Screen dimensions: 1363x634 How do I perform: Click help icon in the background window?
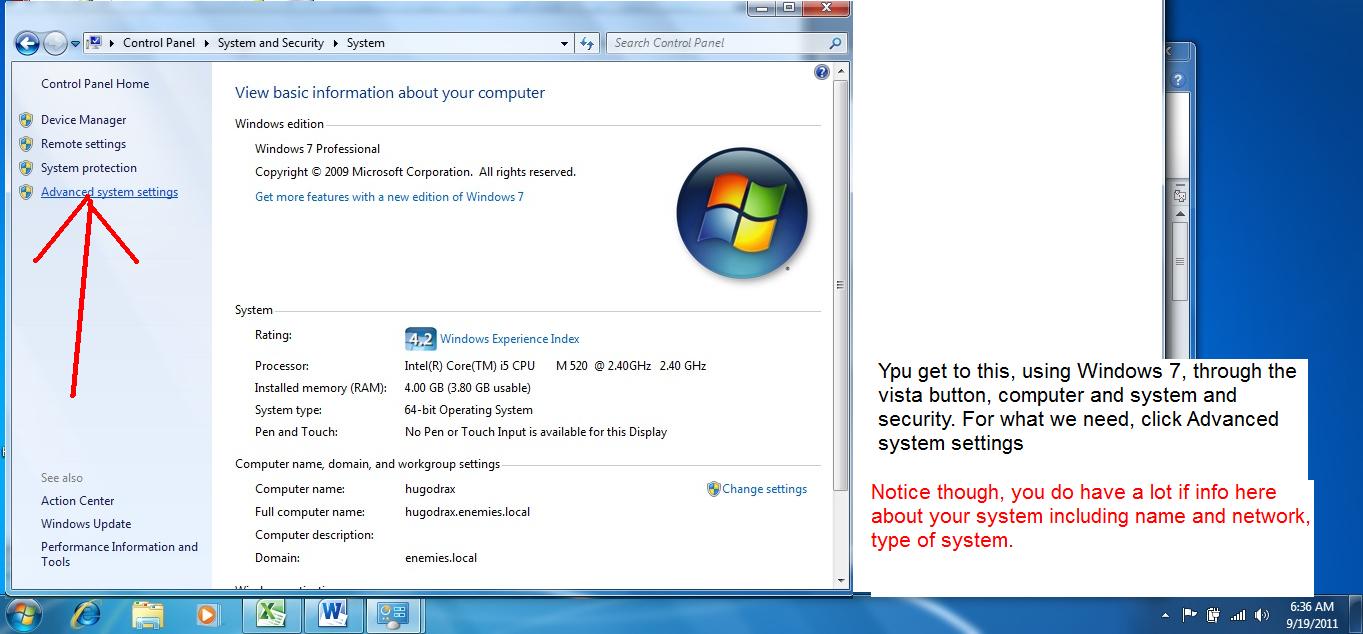(x=1179, y=81)
